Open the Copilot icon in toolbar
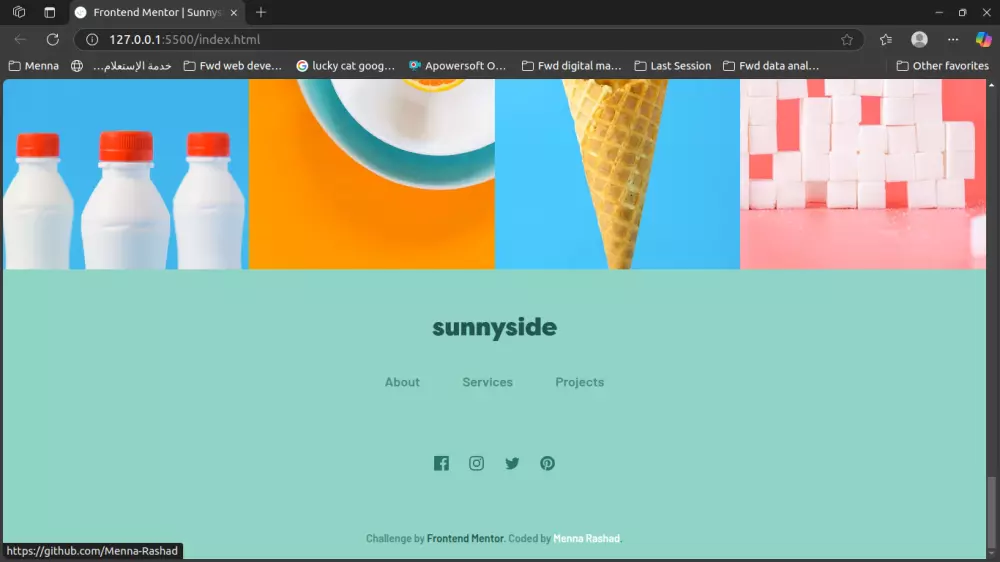The image size is (1000, 562). point(983,40)
